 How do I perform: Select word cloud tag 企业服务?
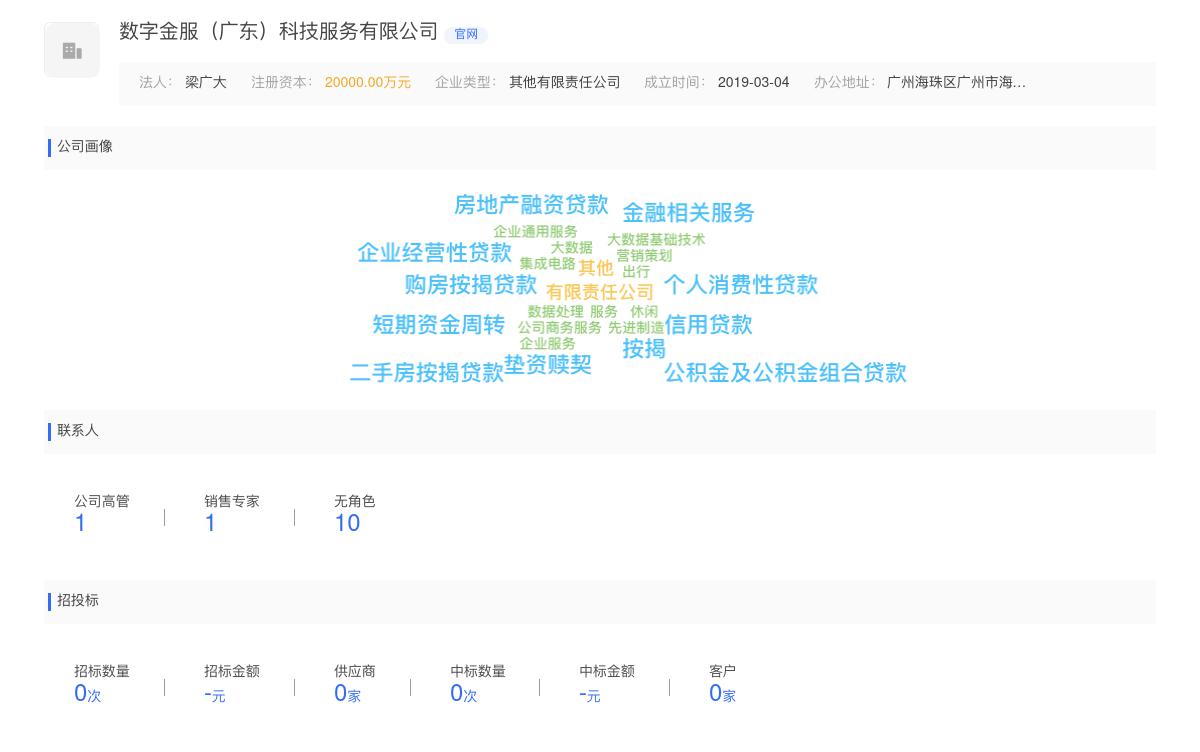548,344
